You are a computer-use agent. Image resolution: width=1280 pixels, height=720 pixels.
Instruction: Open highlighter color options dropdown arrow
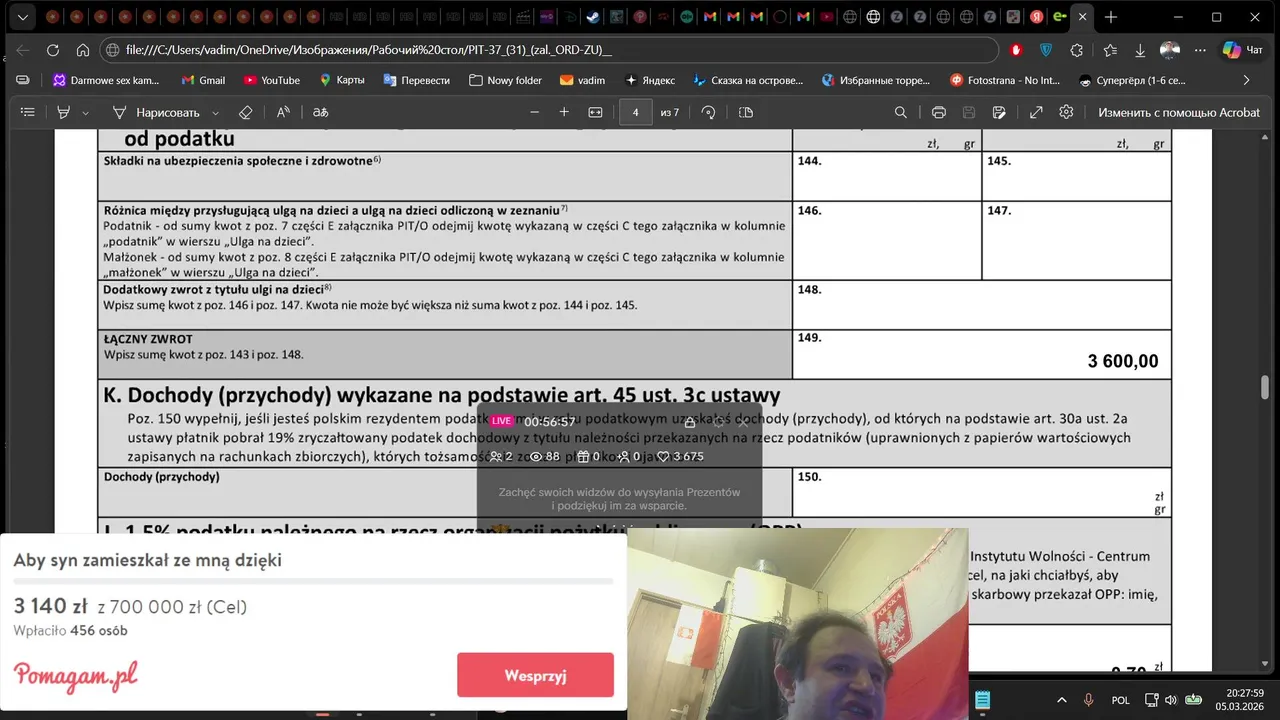pyautogui.click(x=85, y=113)
